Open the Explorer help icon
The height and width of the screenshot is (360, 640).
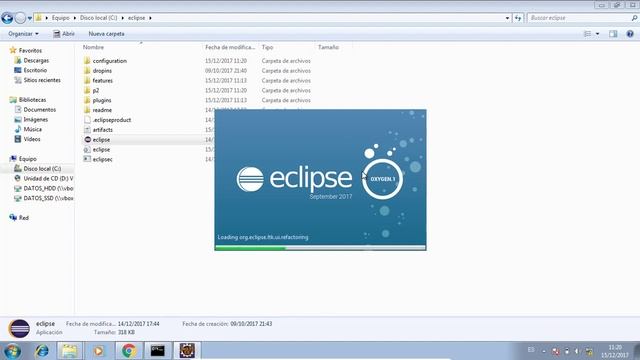tap(630, 34)
